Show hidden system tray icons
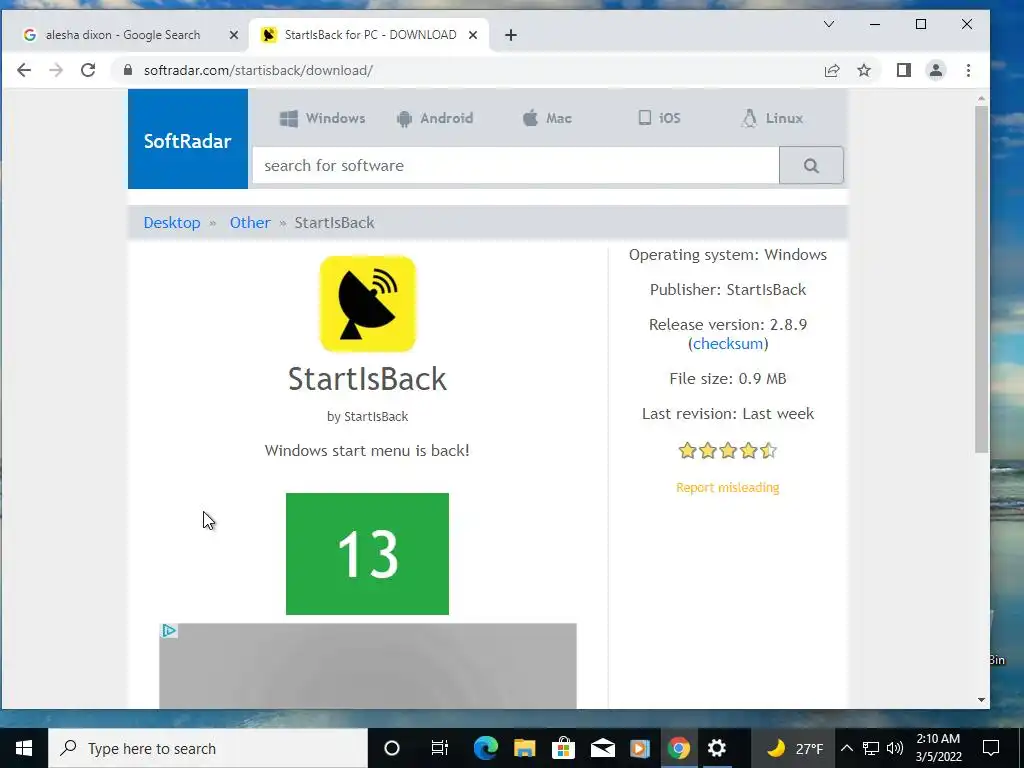Screen dimensions: 1024x768 coord(846,748)
